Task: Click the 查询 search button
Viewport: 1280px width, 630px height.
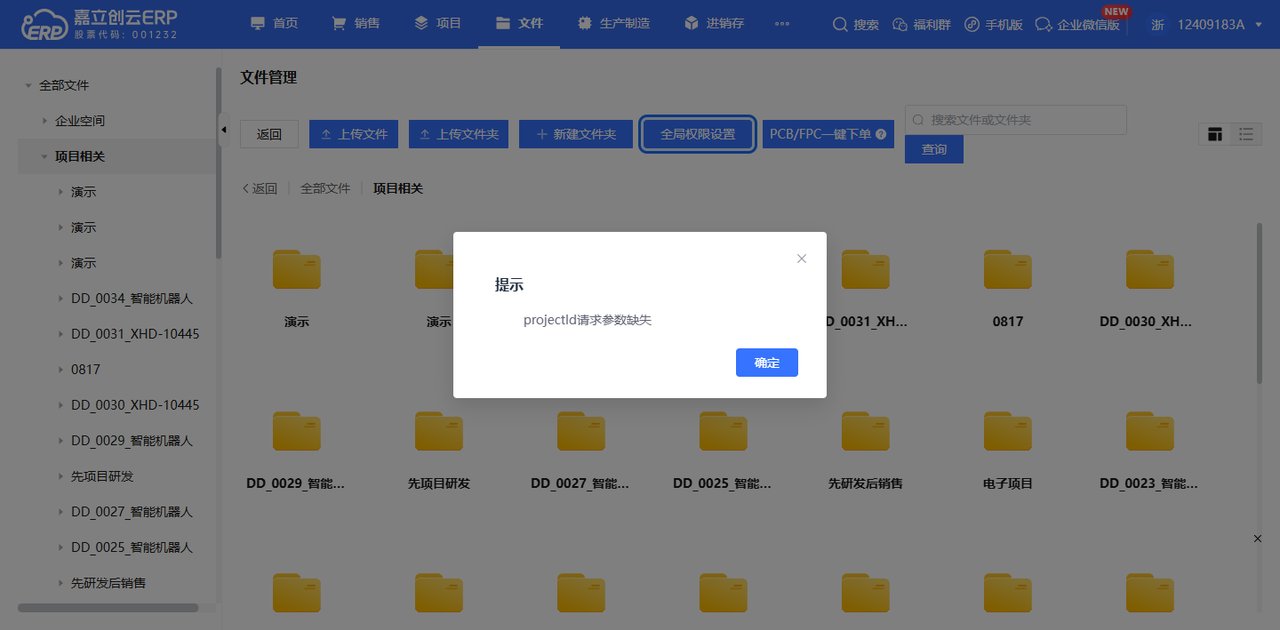Action: [x=934, y=149]
